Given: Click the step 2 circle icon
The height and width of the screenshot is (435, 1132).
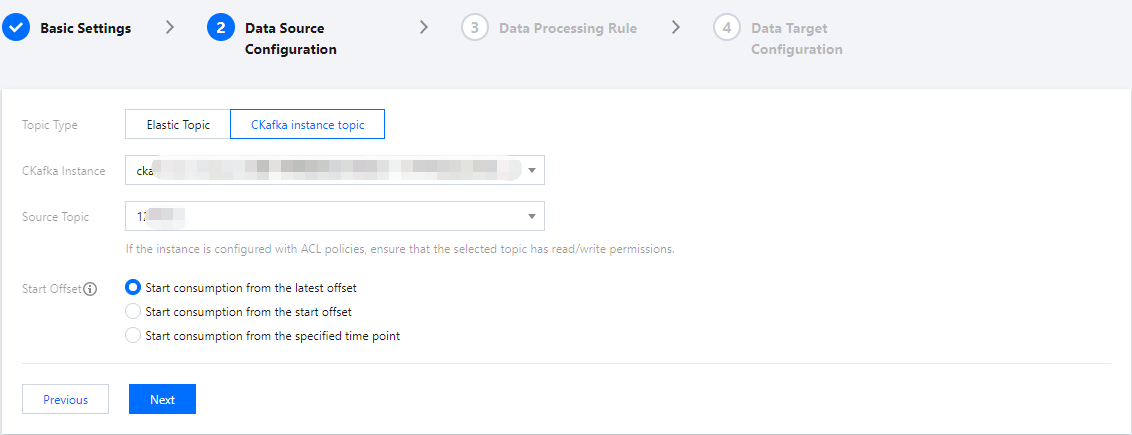Looking at the screenshot, I should click(221, 28).
